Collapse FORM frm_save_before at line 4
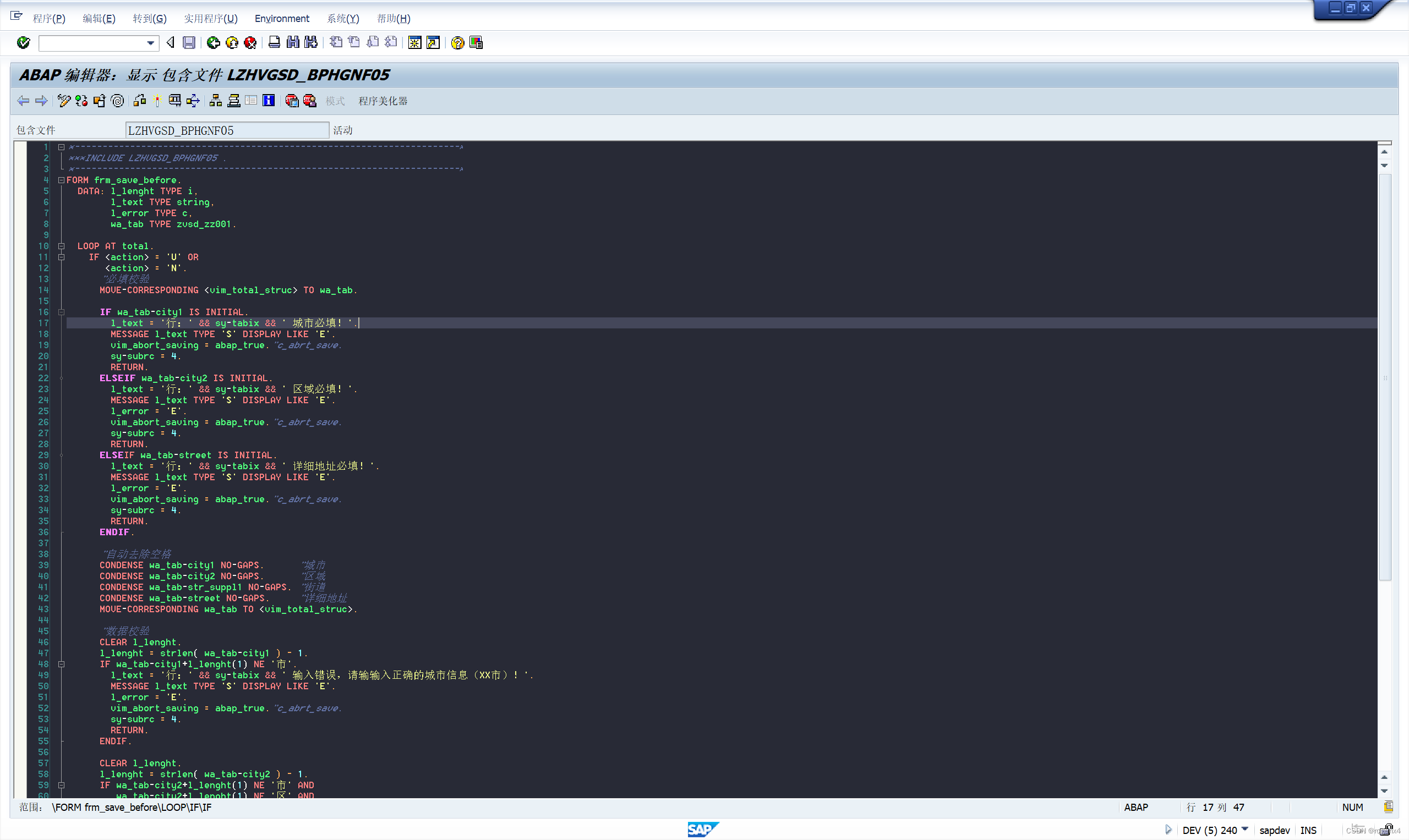This screenshot has height=840, width=1409. point(61,180)
